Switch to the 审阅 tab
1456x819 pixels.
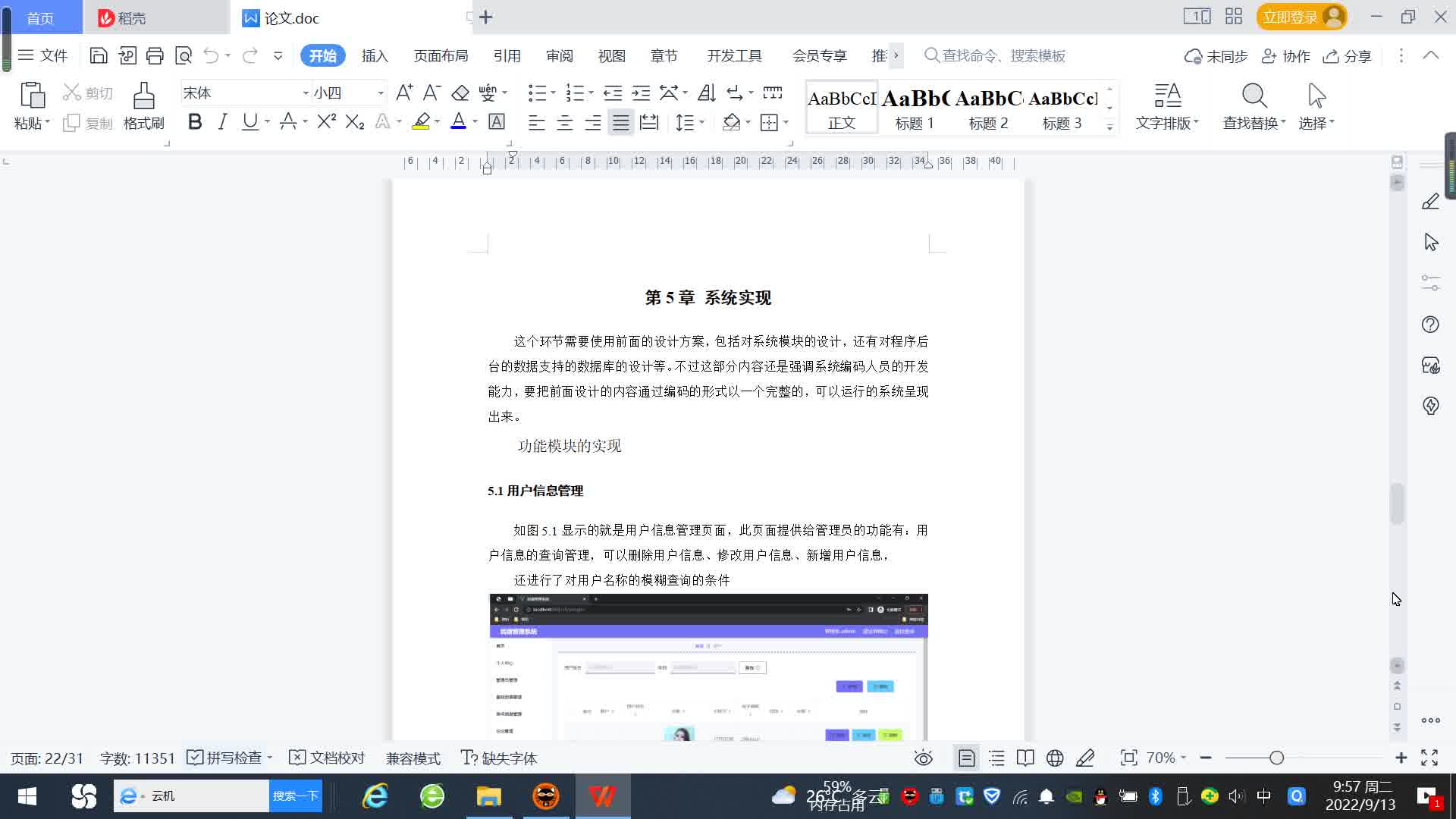tap(560, 55)
